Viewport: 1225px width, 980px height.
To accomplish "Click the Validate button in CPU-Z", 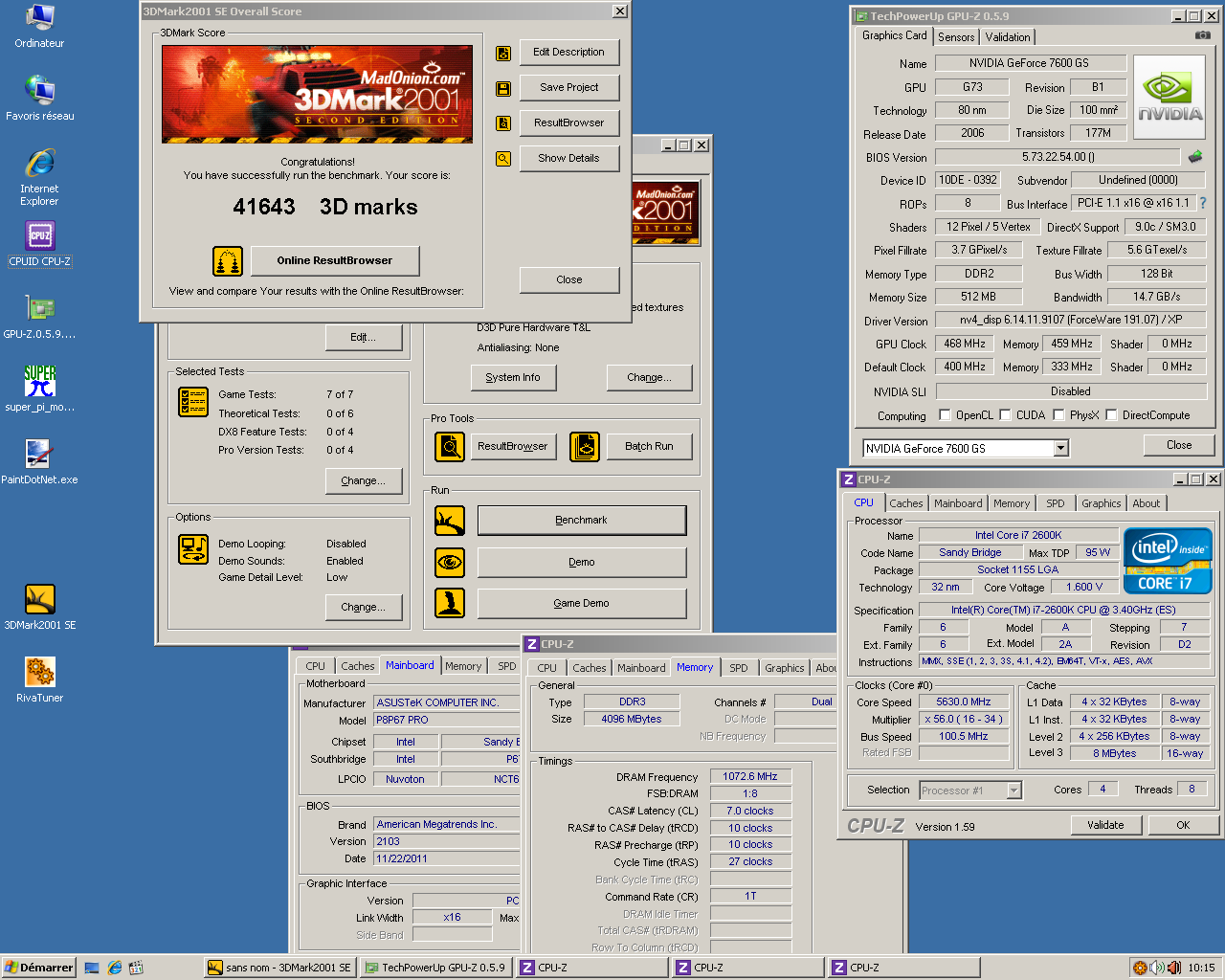I will (x=1105, y=825).
